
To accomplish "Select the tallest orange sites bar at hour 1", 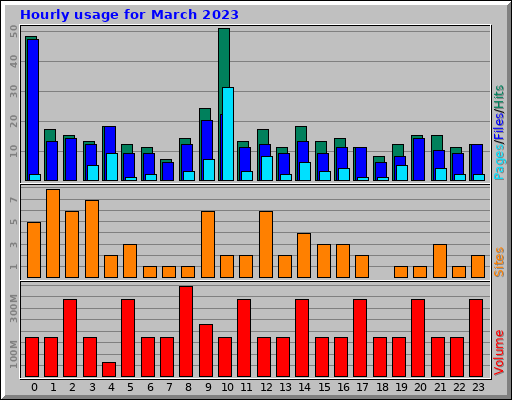I will [x=53, y=233].
